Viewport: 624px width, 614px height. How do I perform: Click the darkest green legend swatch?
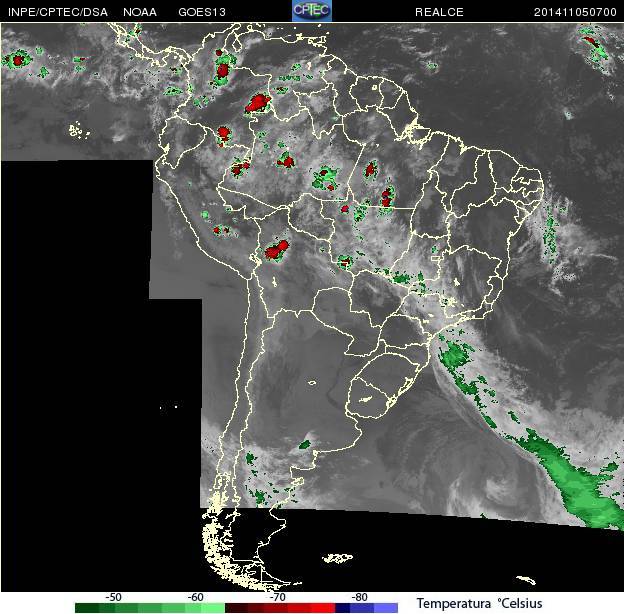[x=87, y=608]
